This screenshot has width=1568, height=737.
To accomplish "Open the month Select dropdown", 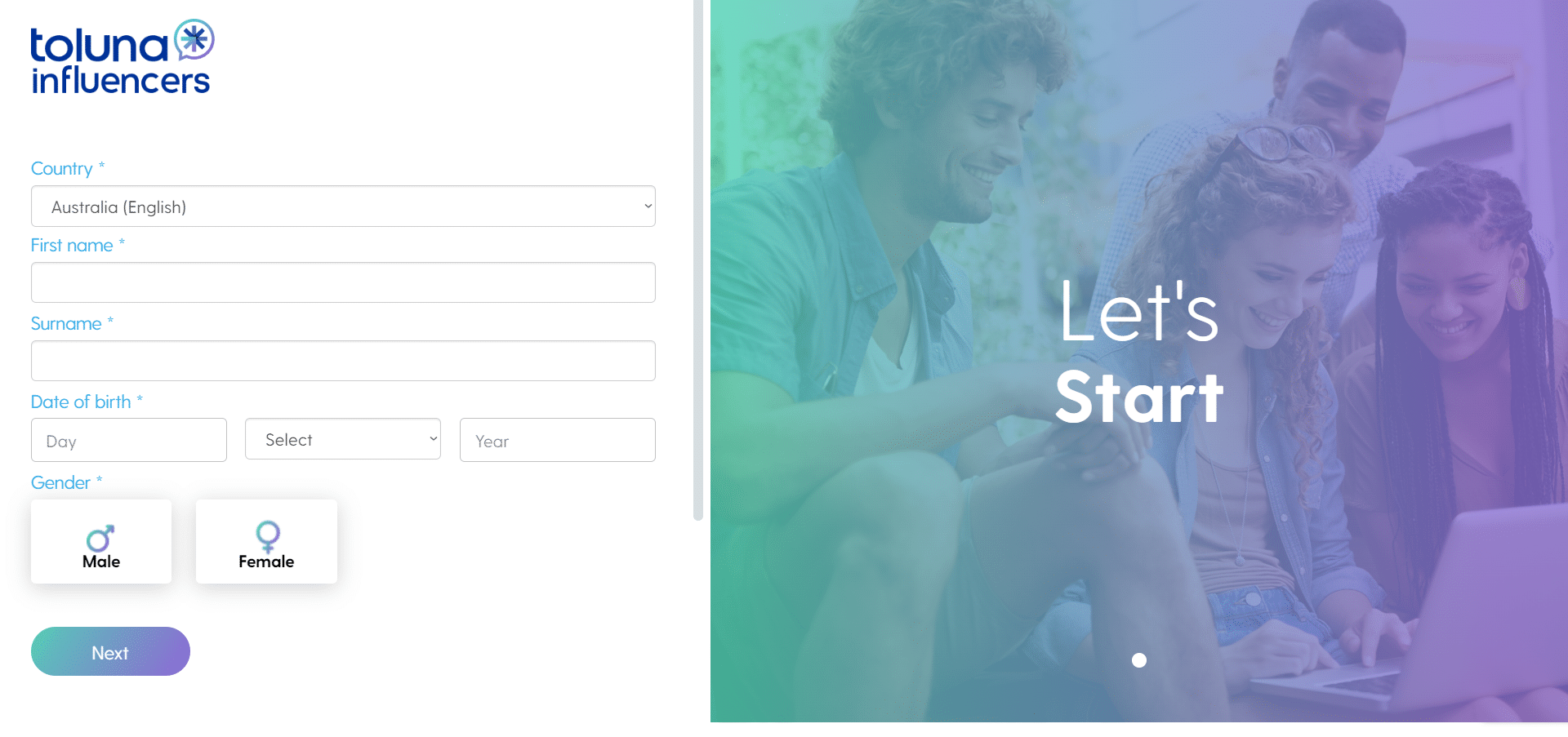I will click(343, 439).
